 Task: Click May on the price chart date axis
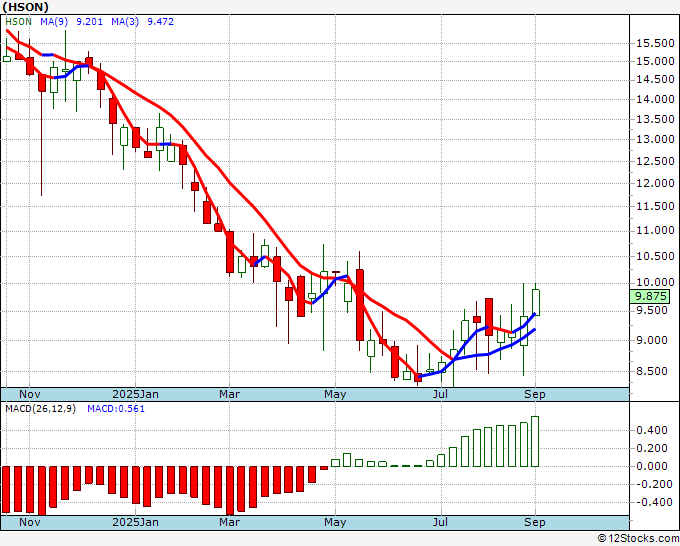[335, 394]
